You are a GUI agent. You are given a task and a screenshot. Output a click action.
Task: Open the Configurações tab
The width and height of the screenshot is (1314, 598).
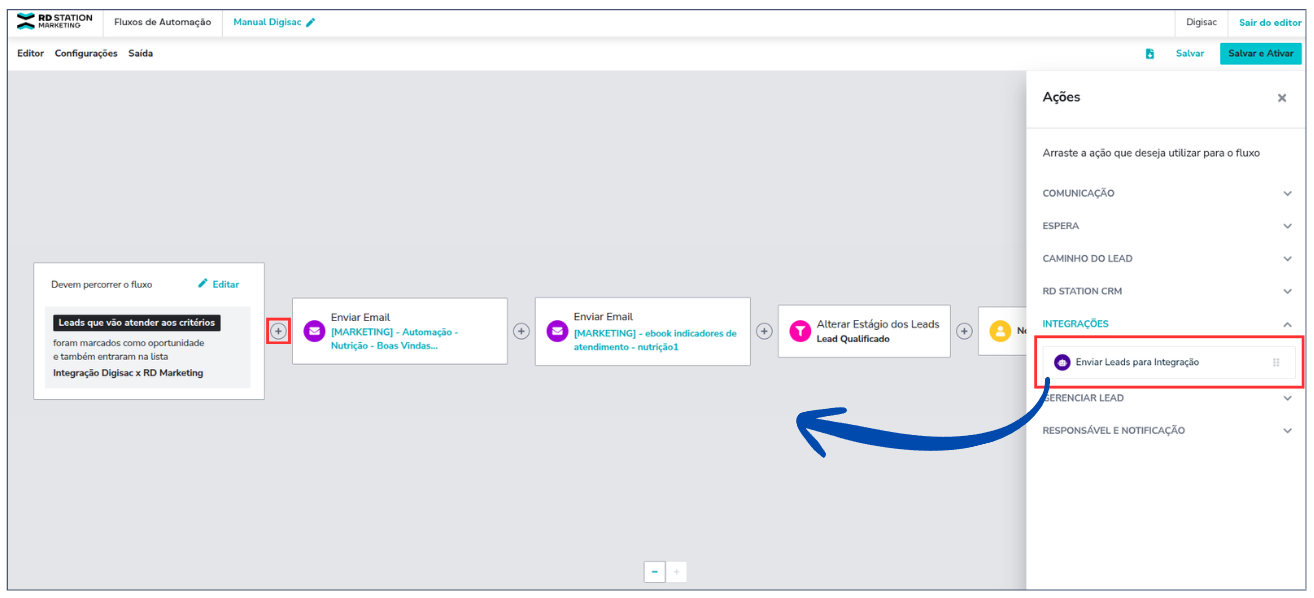(x=86, y=54)
